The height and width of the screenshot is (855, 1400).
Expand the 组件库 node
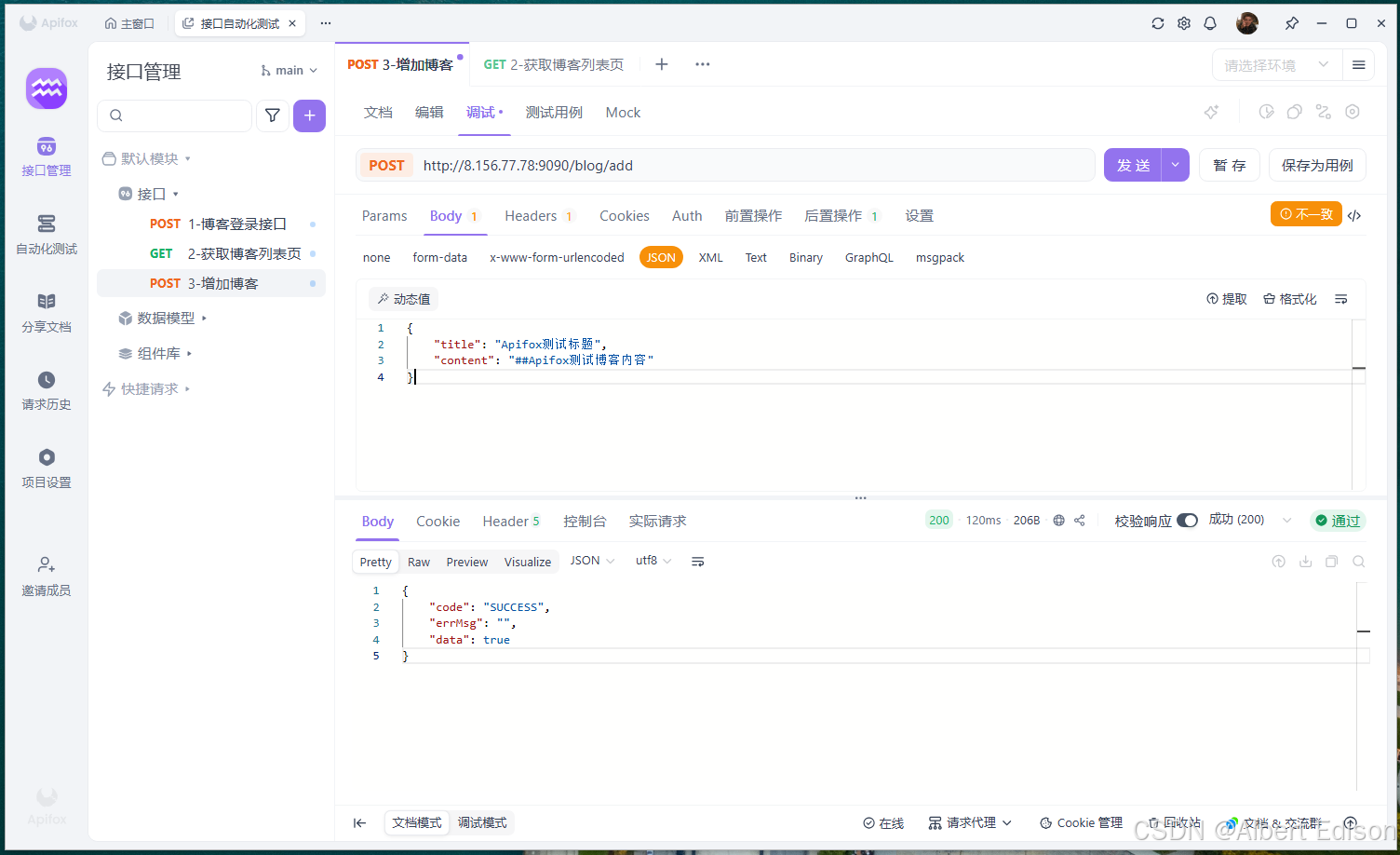tap(155, 353)
